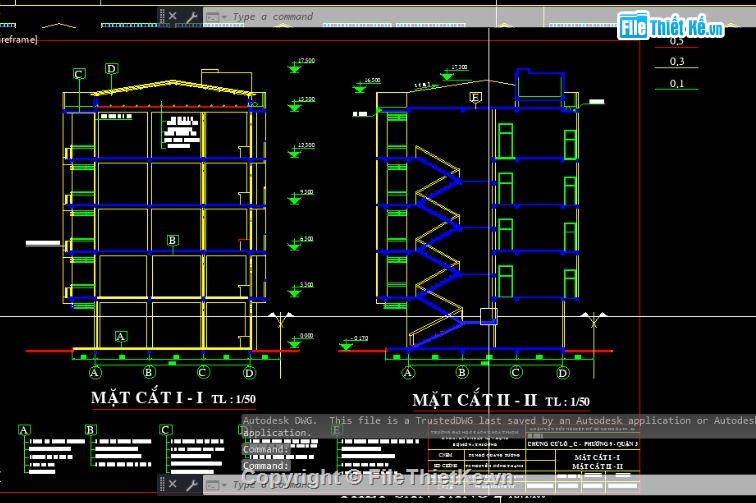The height and width of the screenshot is (503, 756).
Task: Select the -0.170 elevation marker
Action: pos(354,343)
